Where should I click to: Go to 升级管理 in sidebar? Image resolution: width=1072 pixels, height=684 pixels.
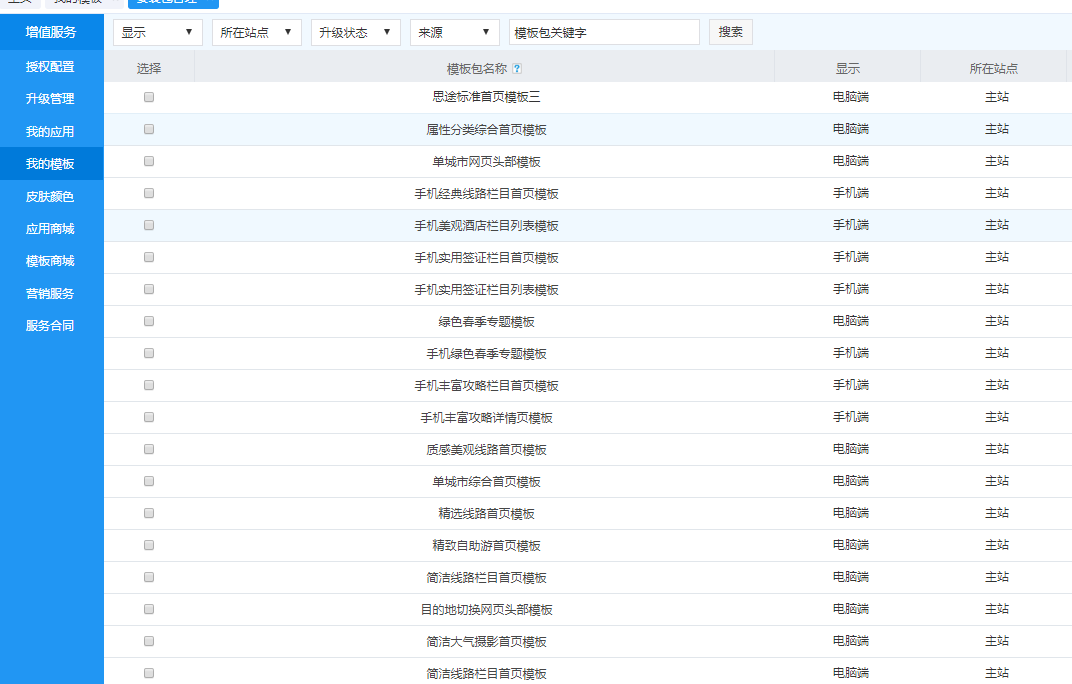(x=50, y=99)
